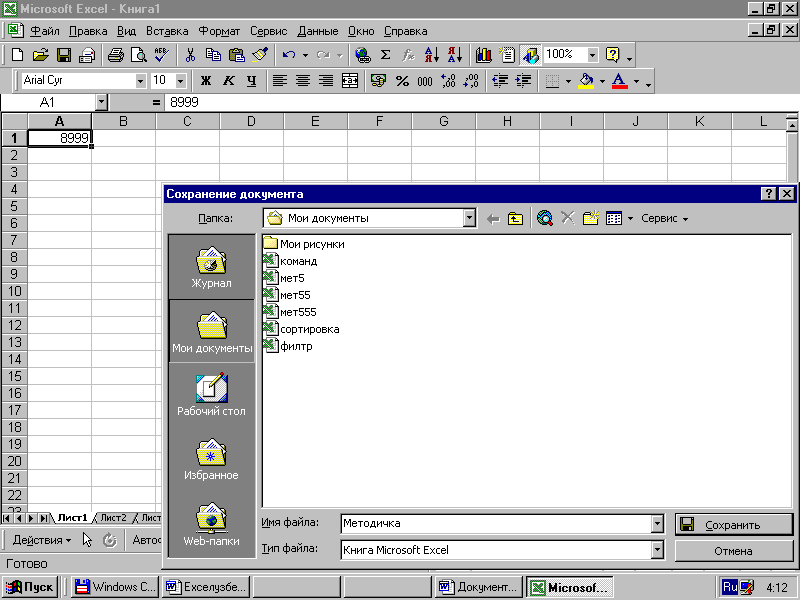Screen dimensions: 800x600
Task: Search the Web icon in save dialog
Action: pyautogui.click(x=545, y=218)
